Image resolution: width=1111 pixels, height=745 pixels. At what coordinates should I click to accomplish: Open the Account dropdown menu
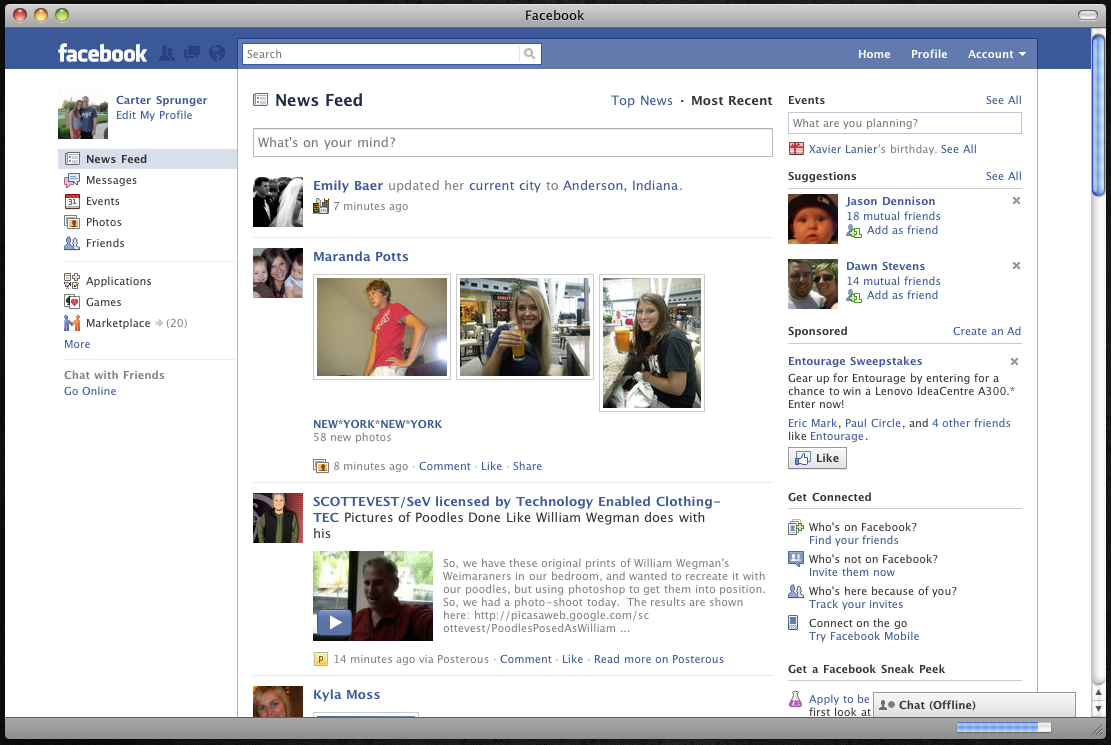[x=996, y=54]
